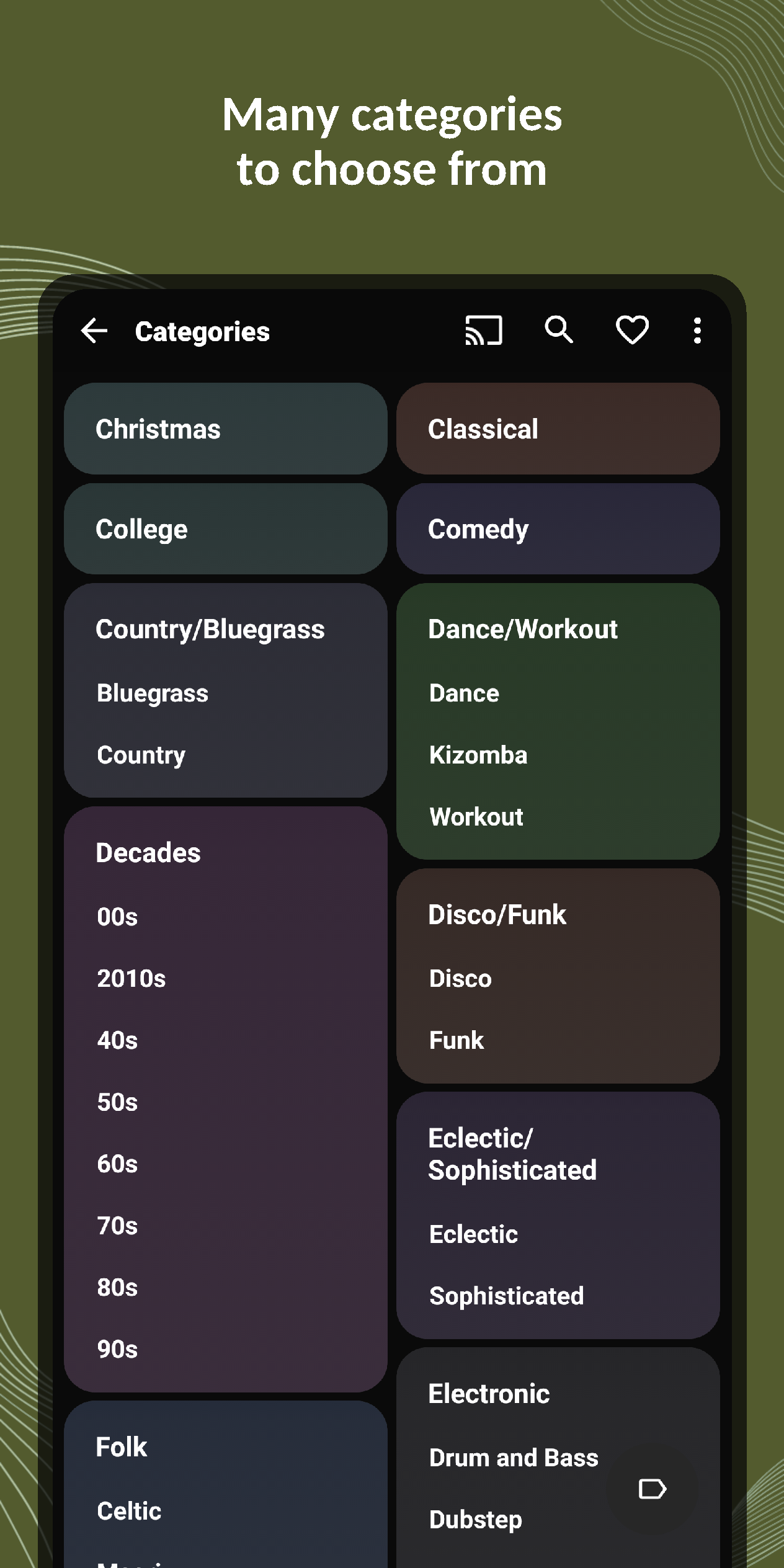
Task: Open Drum and Bass genre
Action: [x=514, y=1458]
